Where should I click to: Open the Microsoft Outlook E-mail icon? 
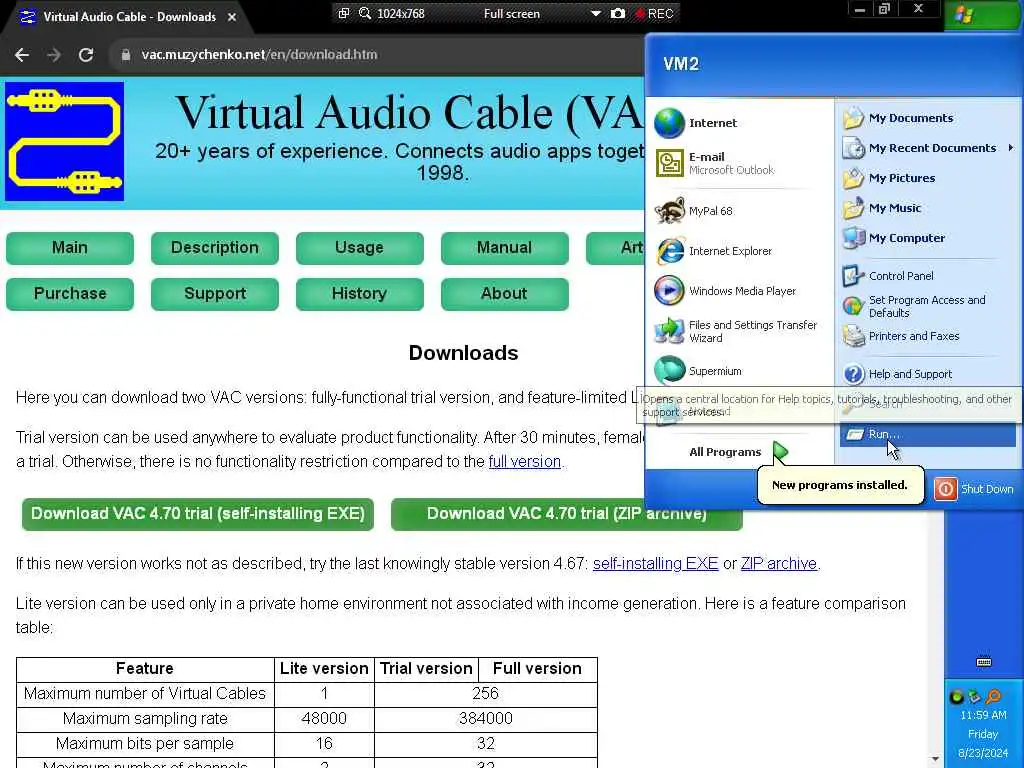coord(669,163)
